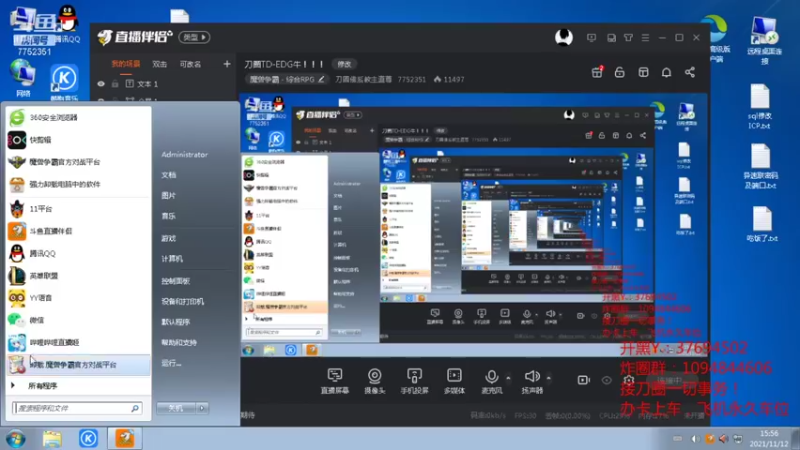Click the 关机 shutdown button

coord(176,408)
